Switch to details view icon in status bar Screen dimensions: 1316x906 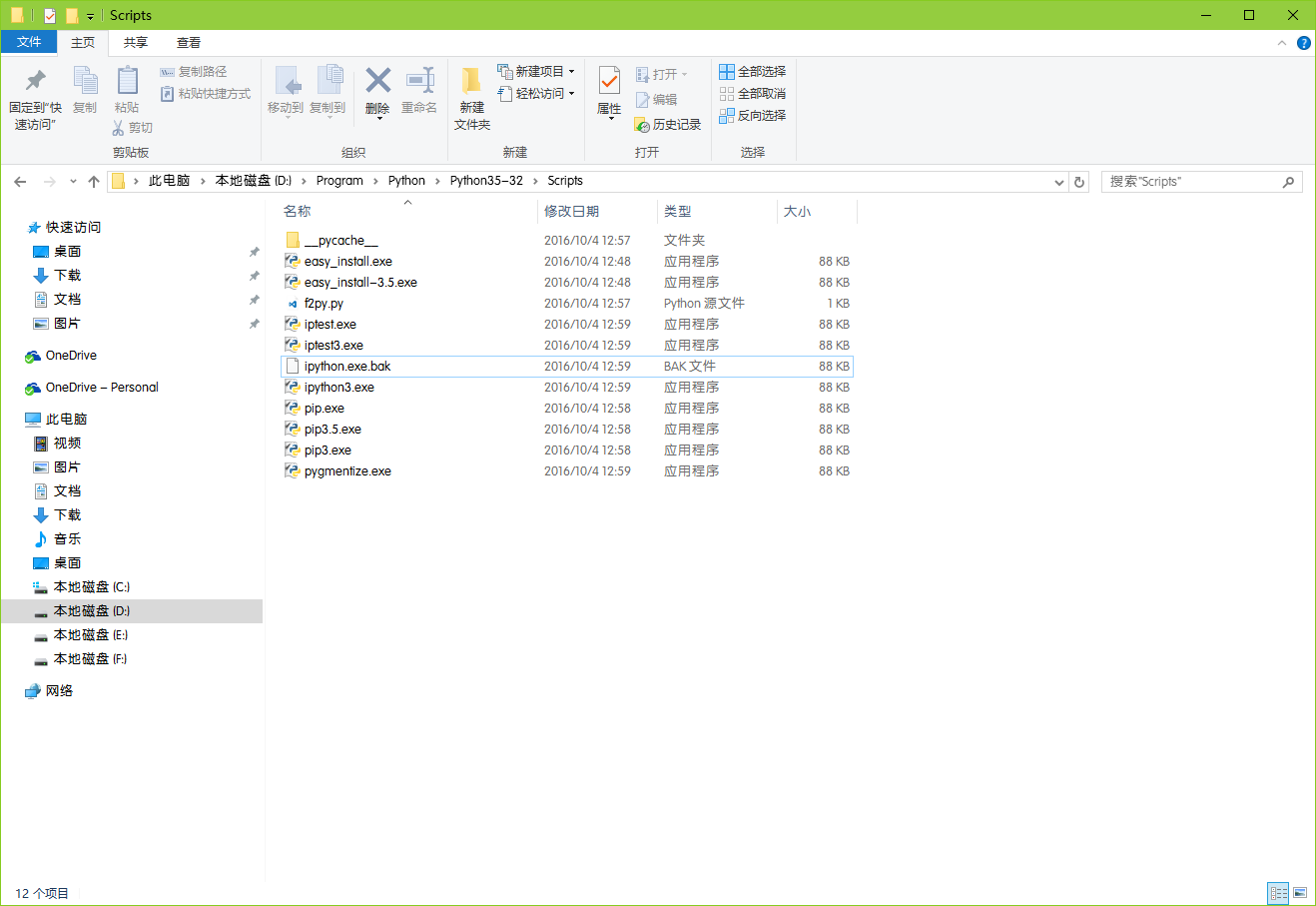(1279, 893)
